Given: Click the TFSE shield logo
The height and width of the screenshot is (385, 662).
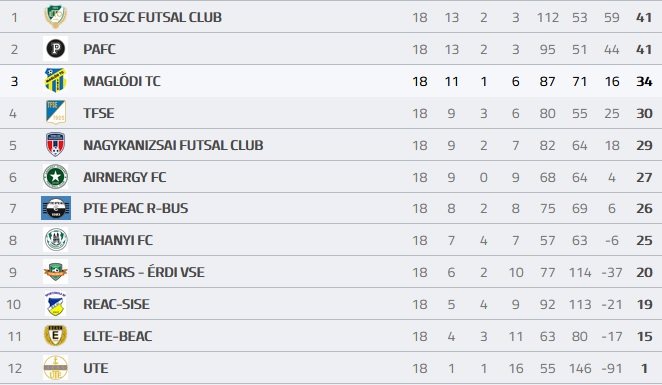Looking at the screenshot, I should pos(55,112).
